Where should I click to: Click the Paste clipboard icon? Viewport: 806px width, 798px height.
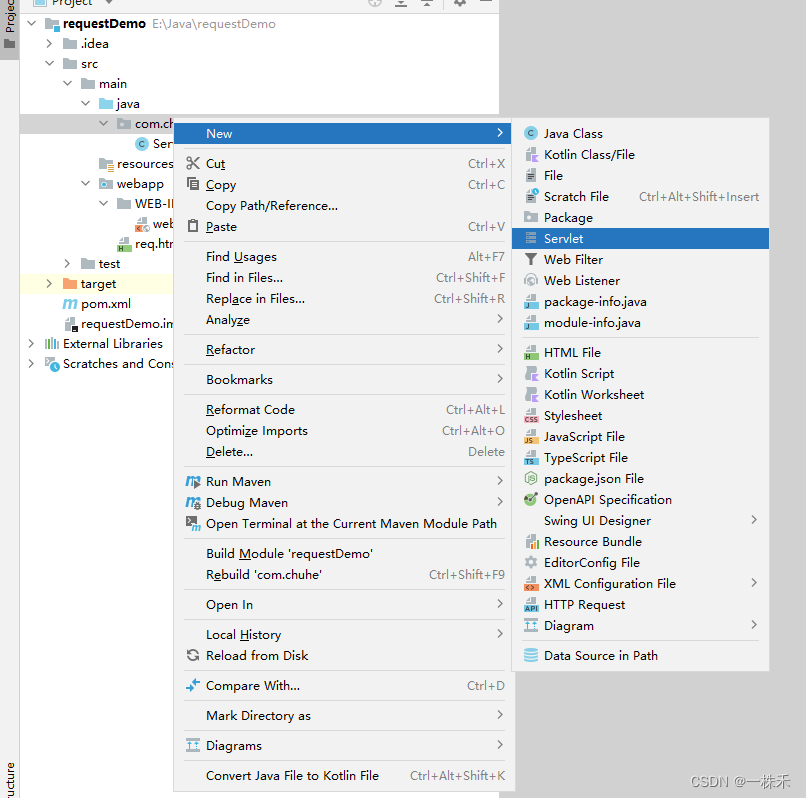coord(193,226)
